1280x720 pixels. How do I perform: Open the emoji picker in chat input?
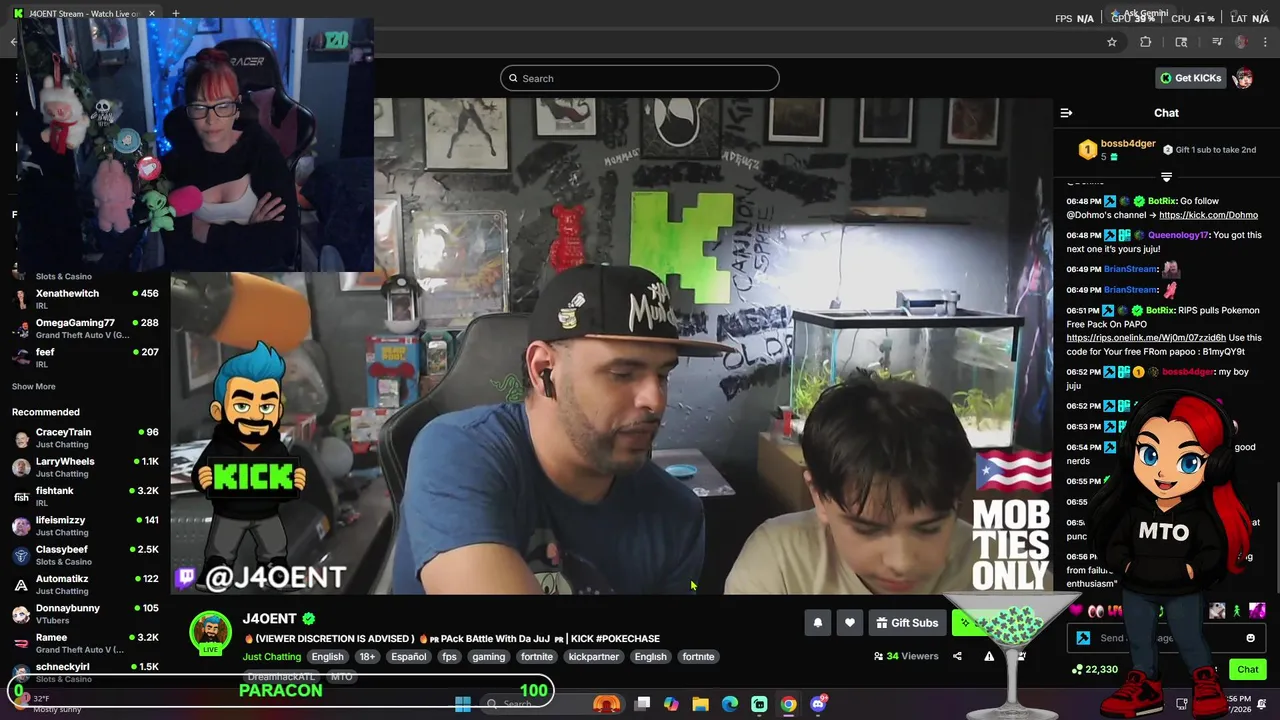[x=1250, y=638]
